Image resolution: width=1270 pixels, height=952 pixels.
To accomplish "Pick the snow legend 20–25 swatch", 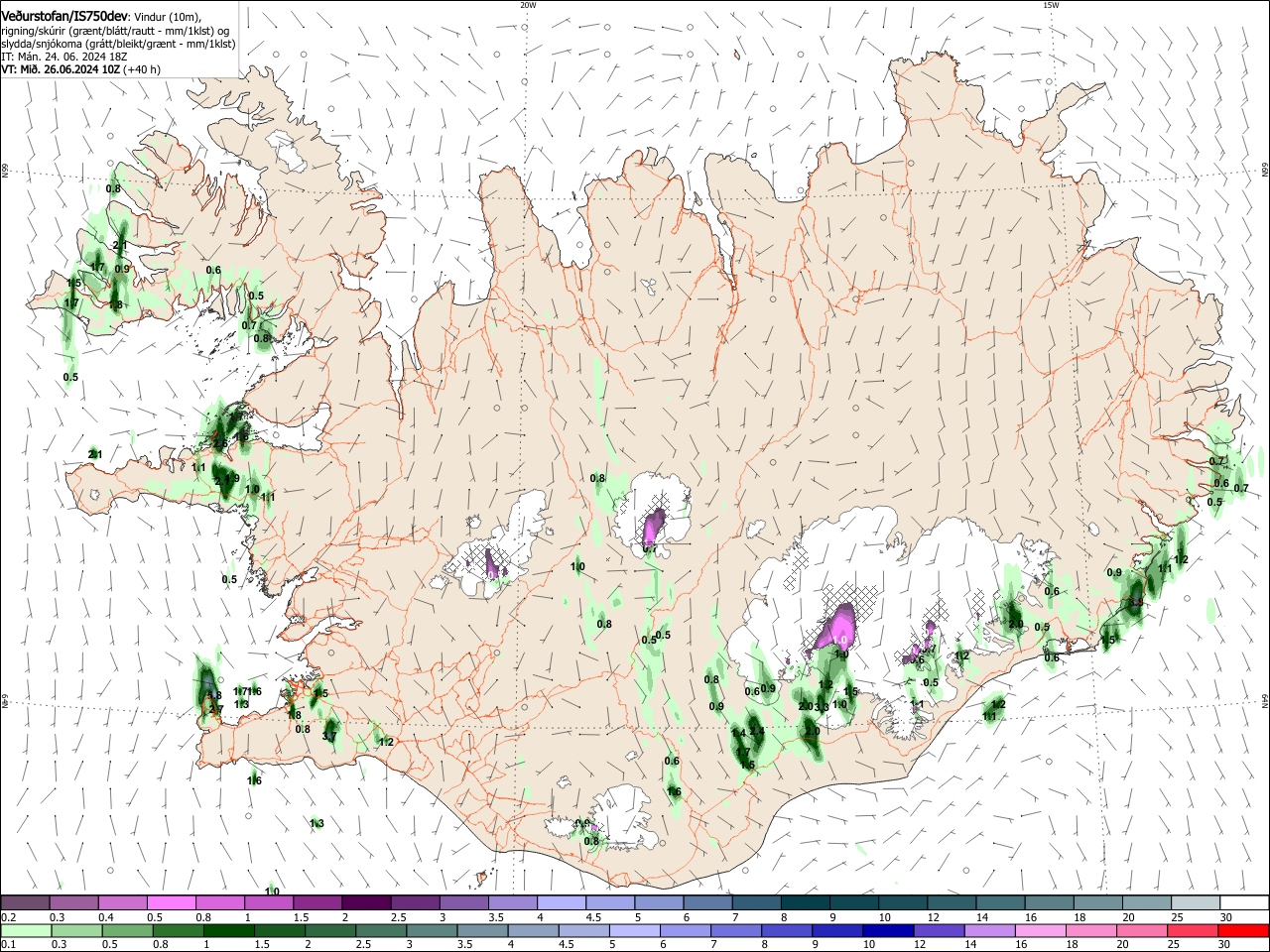I will (x=1148, y=902).
